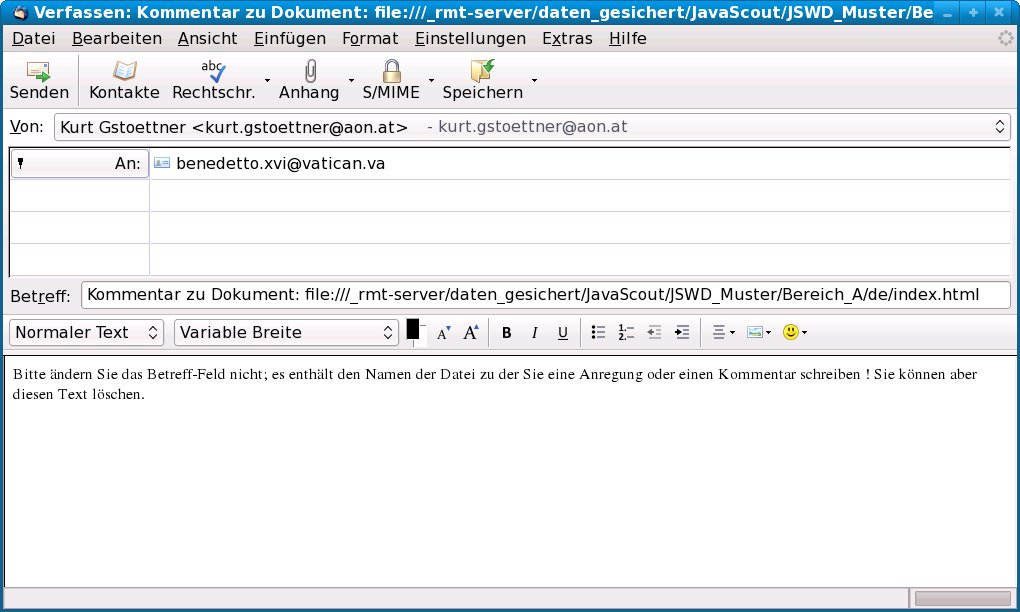Open the Einfügen menu

click(290, 38)
